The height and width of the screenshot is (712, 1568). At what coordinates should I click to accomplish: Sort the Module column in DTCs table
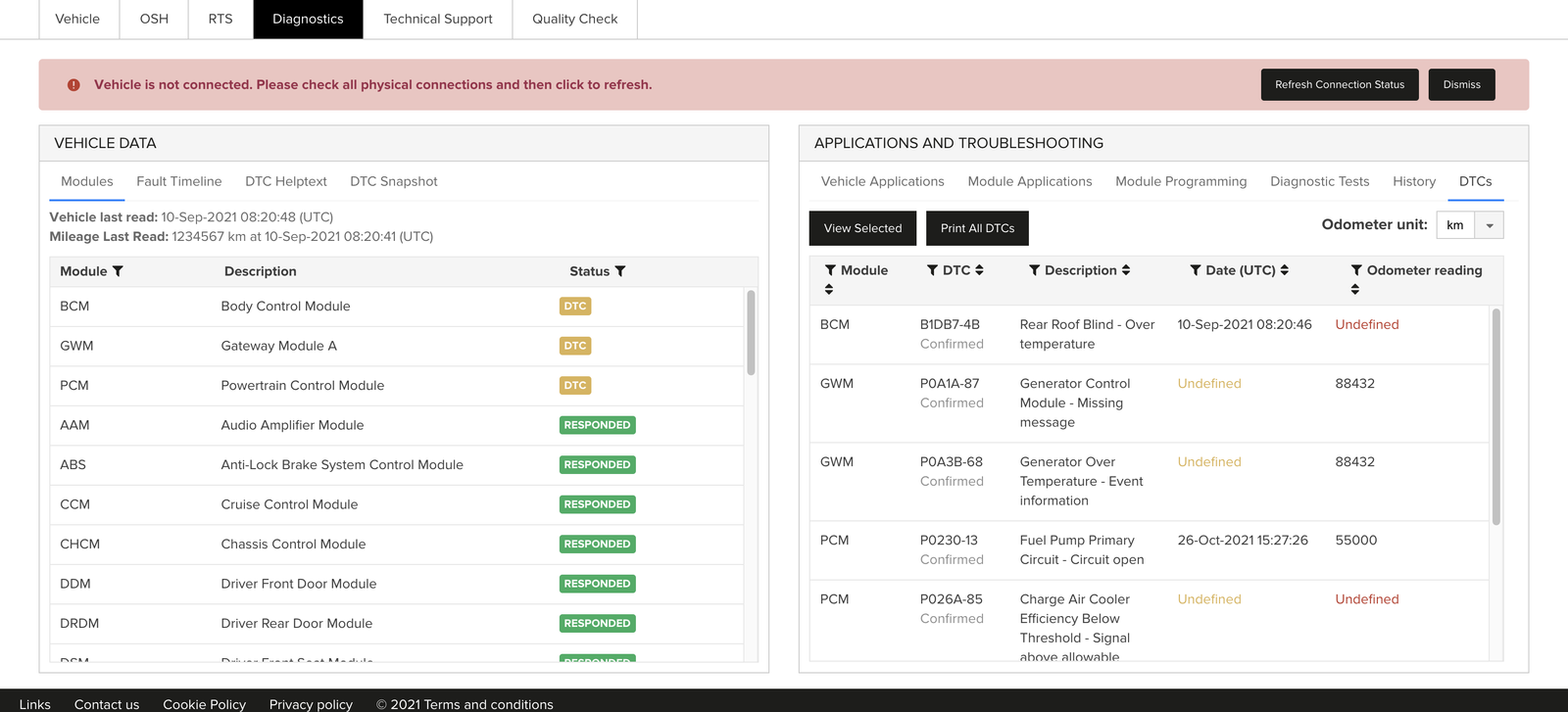tap(829, 289)
